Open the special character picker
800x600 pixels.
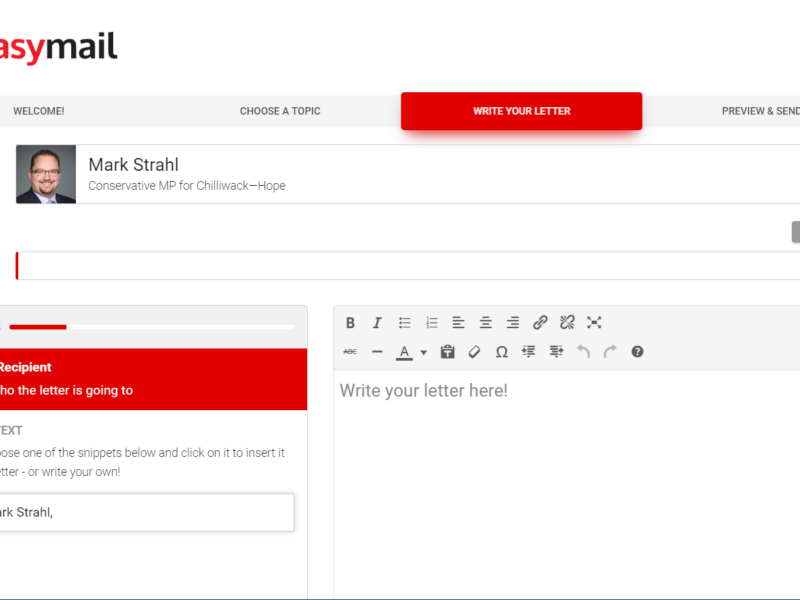(502, 352)
